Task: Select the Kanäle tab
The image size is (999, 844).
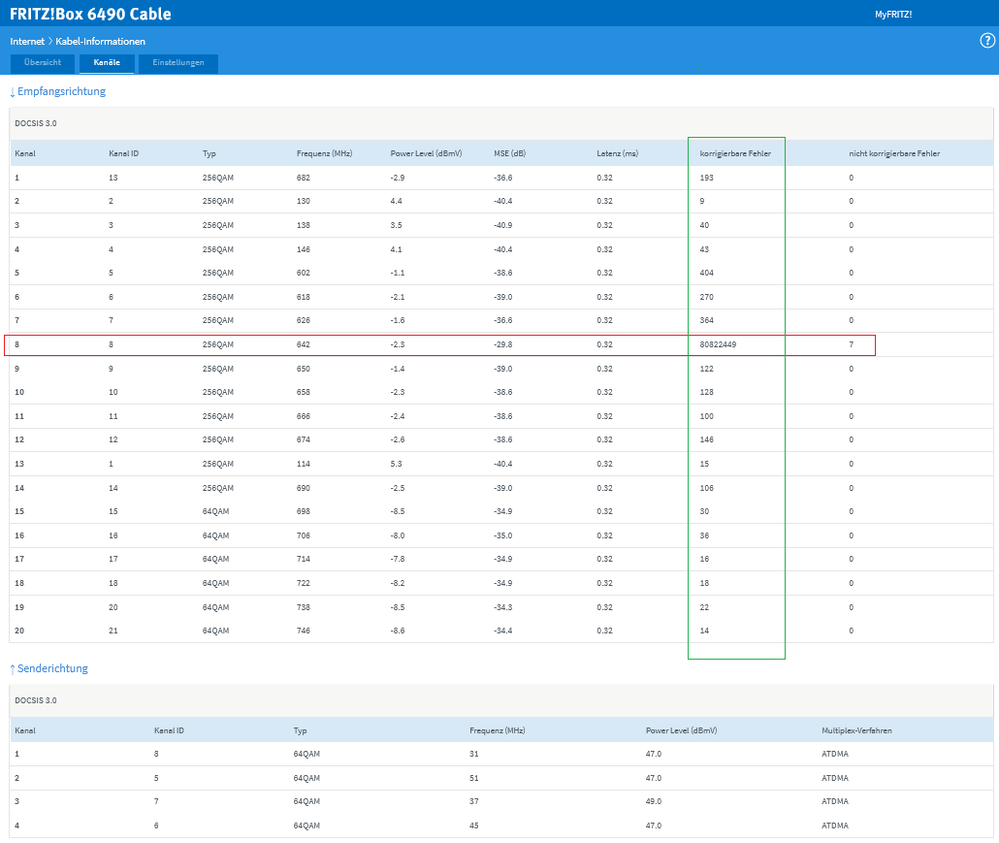Action: (x=107, y=63)
